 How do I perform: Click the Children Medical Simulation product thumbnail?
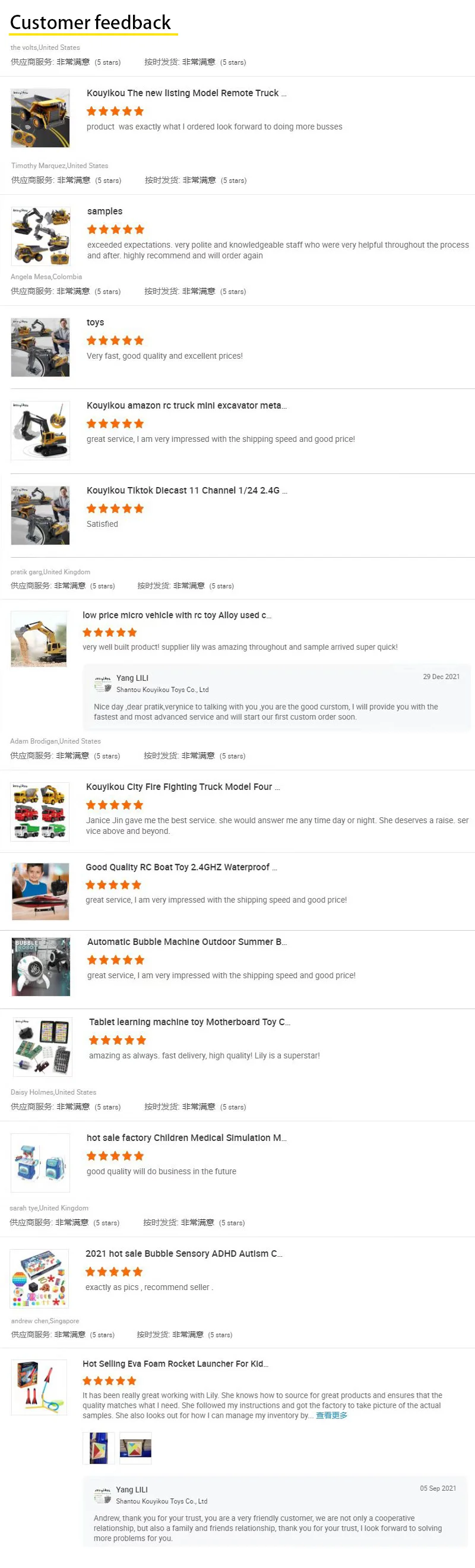40,1162
